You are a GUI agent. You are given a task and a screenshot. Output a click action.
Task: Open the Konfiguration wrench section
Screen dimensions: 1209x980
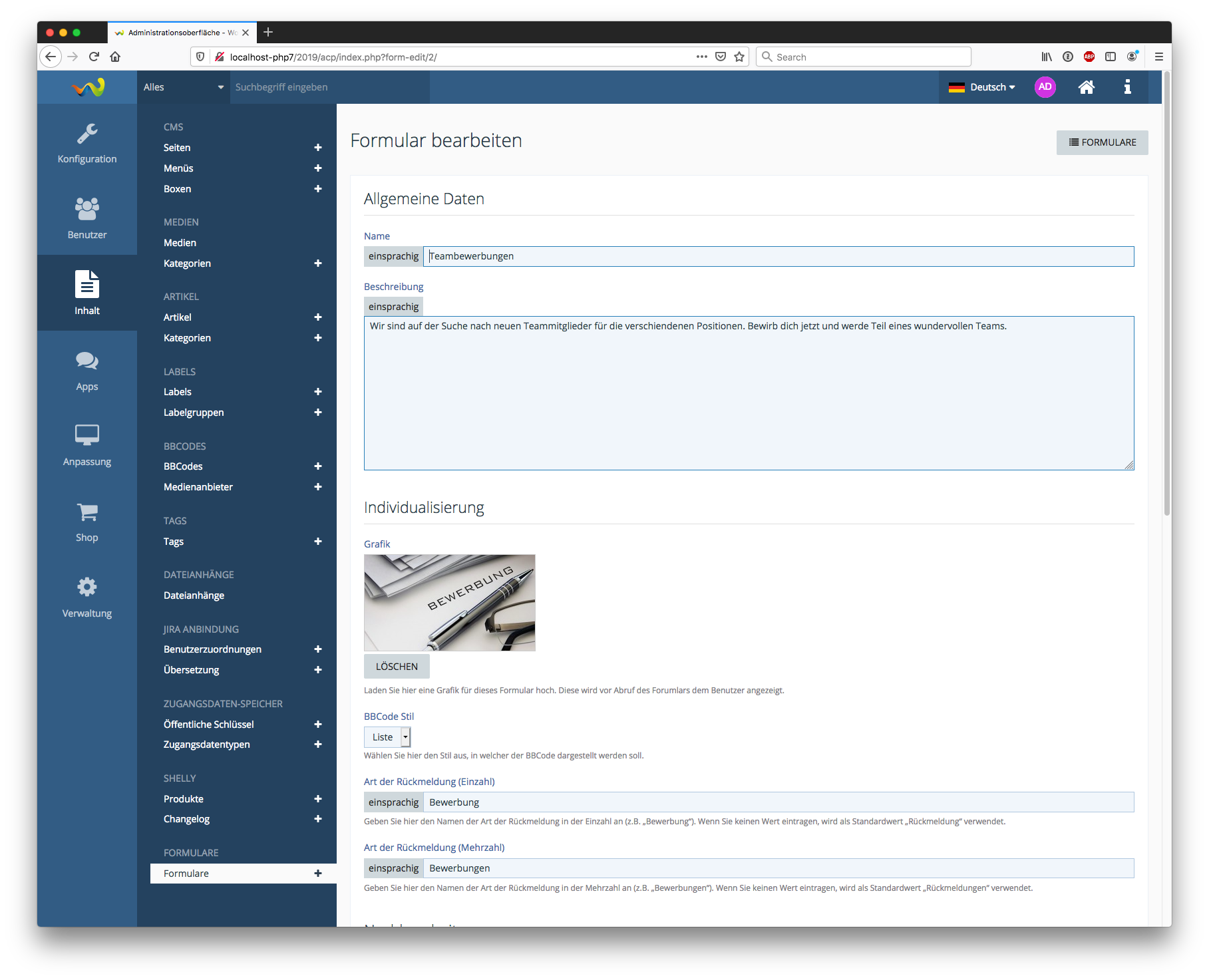coord(87,143)
